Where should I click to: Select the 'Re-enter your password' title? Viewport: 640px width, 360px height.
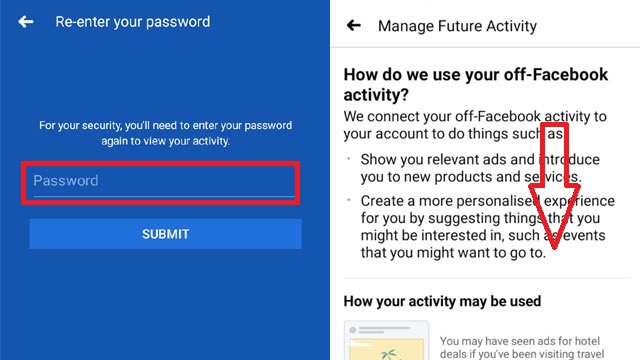[133, 22]
